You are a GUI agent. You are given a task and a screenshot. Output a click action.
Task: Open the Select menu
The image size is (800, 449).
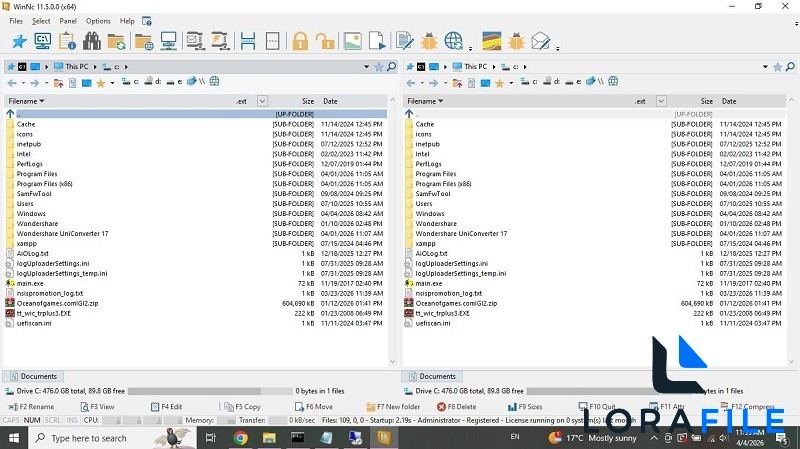coord(41,21)
